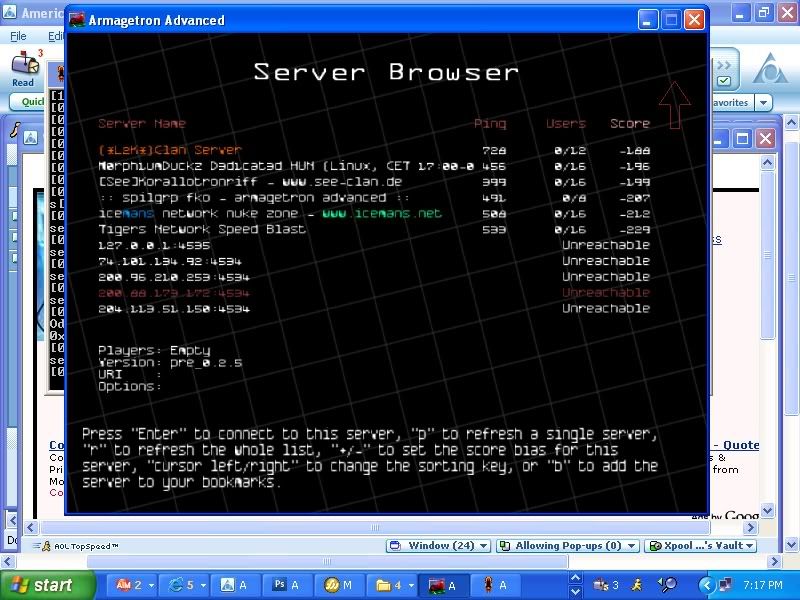800x600 pixels.
Task: Click the AOL triangle logo in the toolbar
Action: tap(770, 68)
